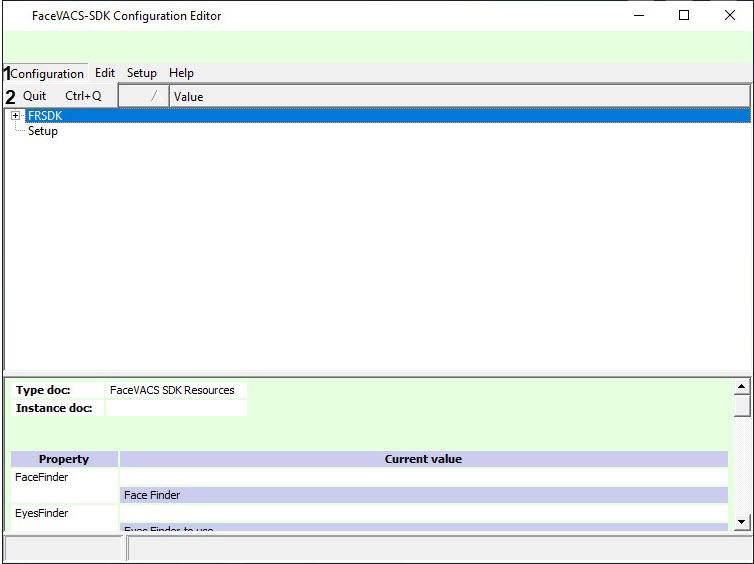Select the Setup tree item

click(42, 131)
